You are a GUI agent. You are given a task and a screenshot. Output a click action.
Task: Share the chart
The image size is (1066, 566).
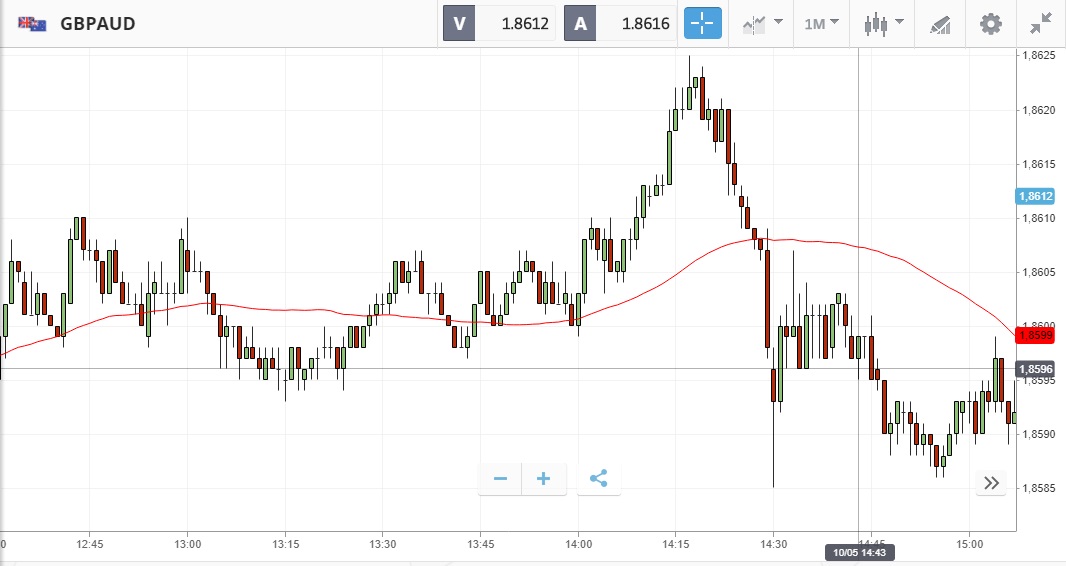coord(598,479)
